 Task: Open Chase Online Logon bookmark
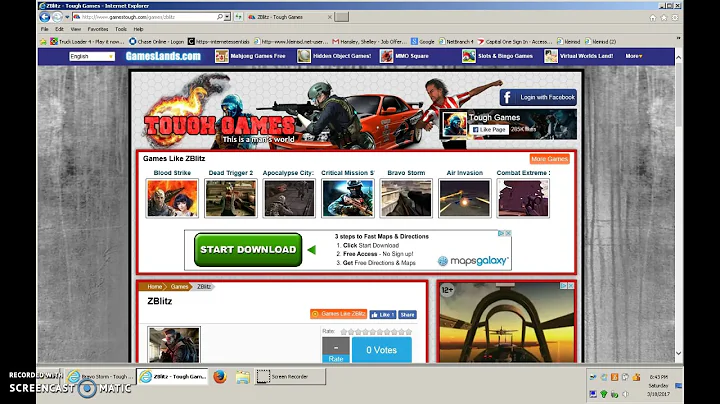click(x=157, y=41)
